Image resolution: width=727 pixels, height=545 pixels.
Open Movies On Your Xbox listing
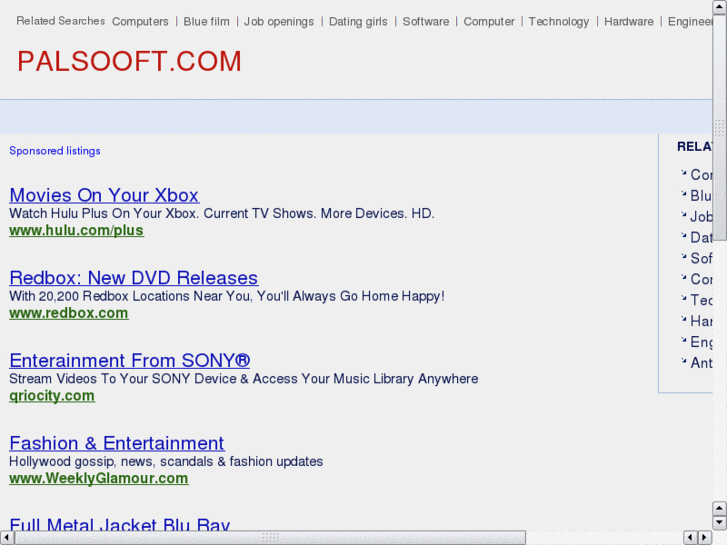[x=104, y=195]
